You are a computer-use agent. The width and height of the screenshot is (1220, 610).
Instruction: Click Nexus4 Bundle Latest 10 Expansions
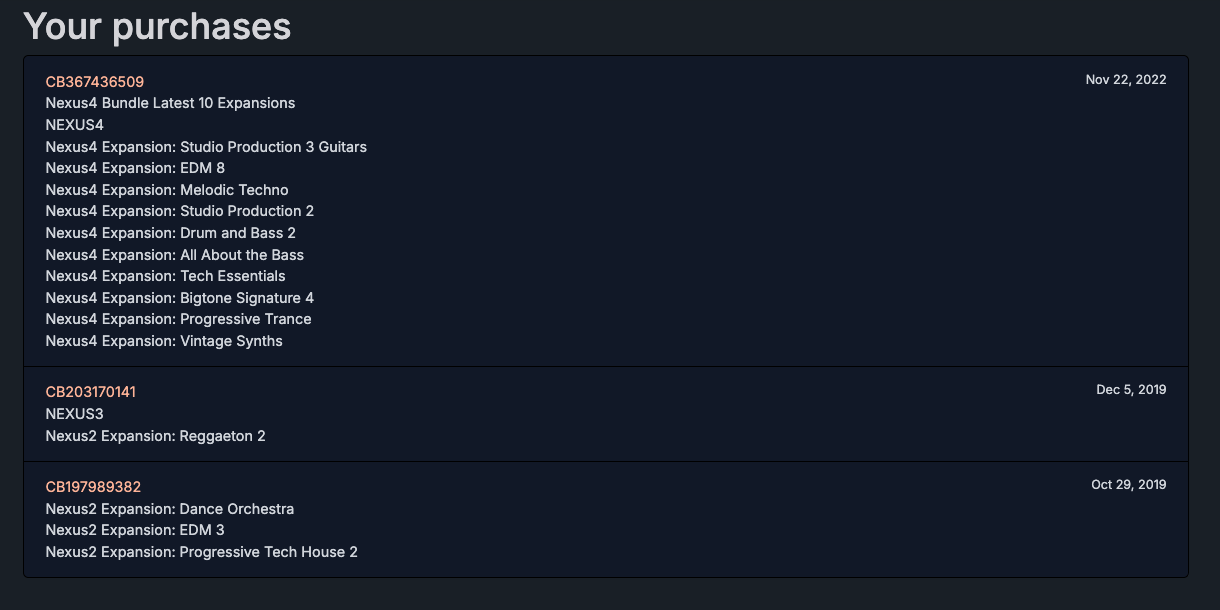[170, 103]
